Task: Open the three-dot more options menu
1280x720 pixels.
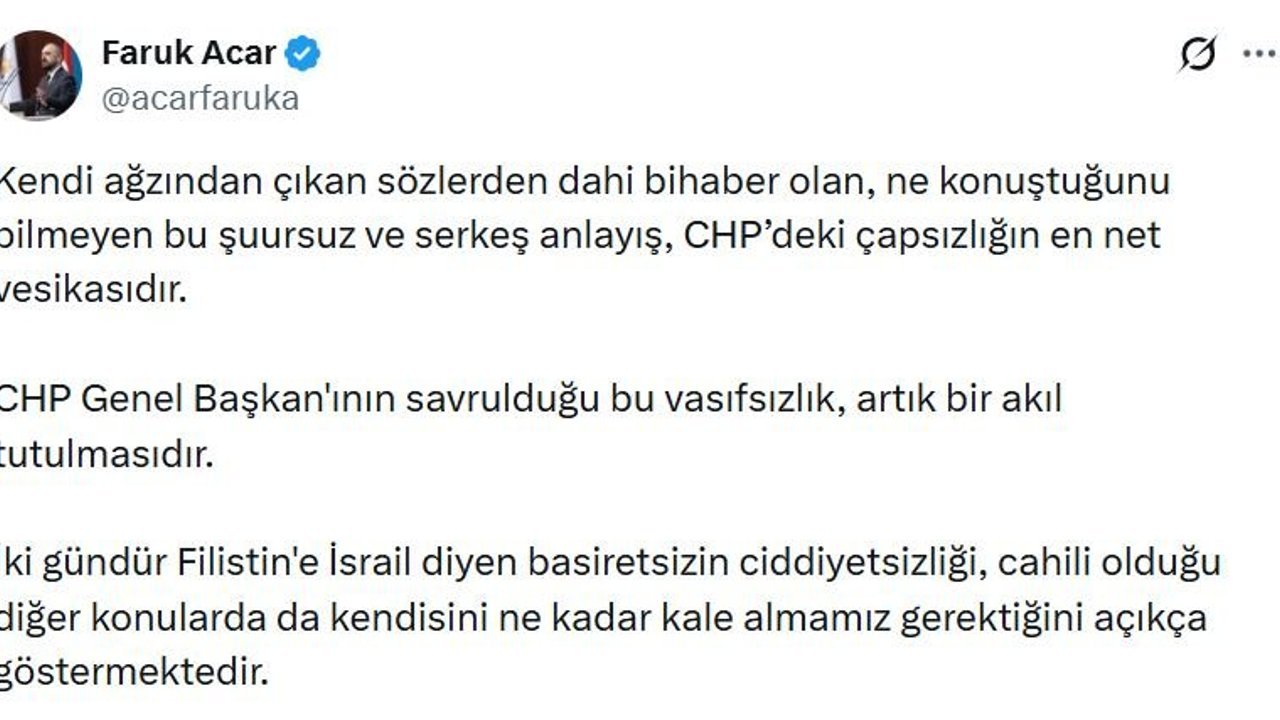Action: click(x=1258, y=54)
